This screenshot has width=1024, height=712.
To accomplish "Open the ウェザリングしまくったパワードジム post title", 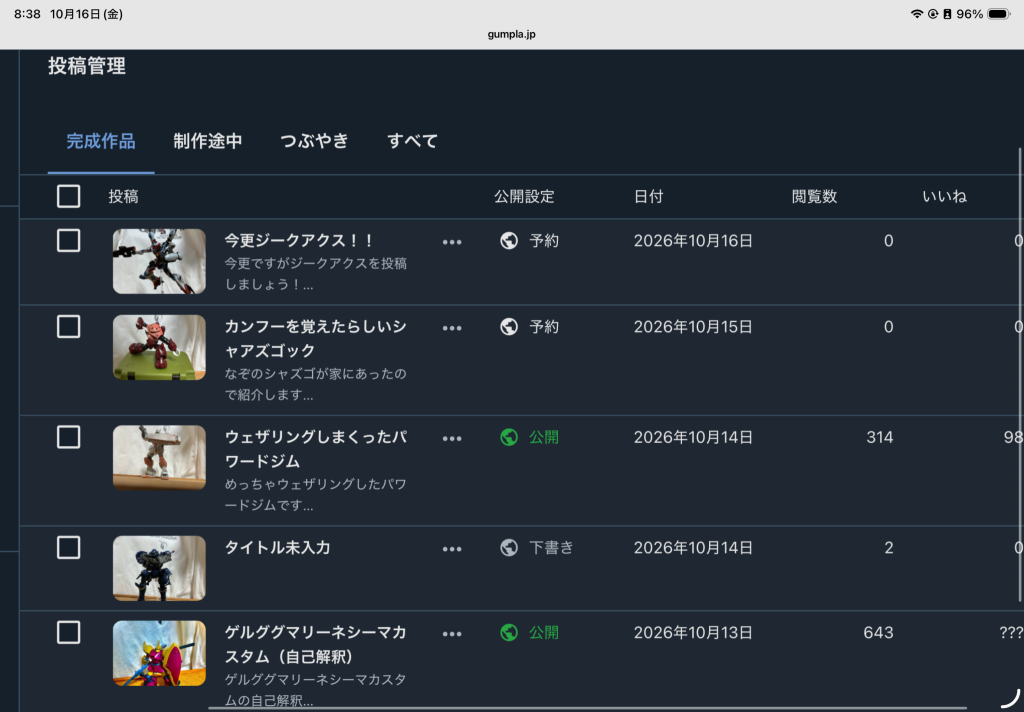I will tap(315, 449).
